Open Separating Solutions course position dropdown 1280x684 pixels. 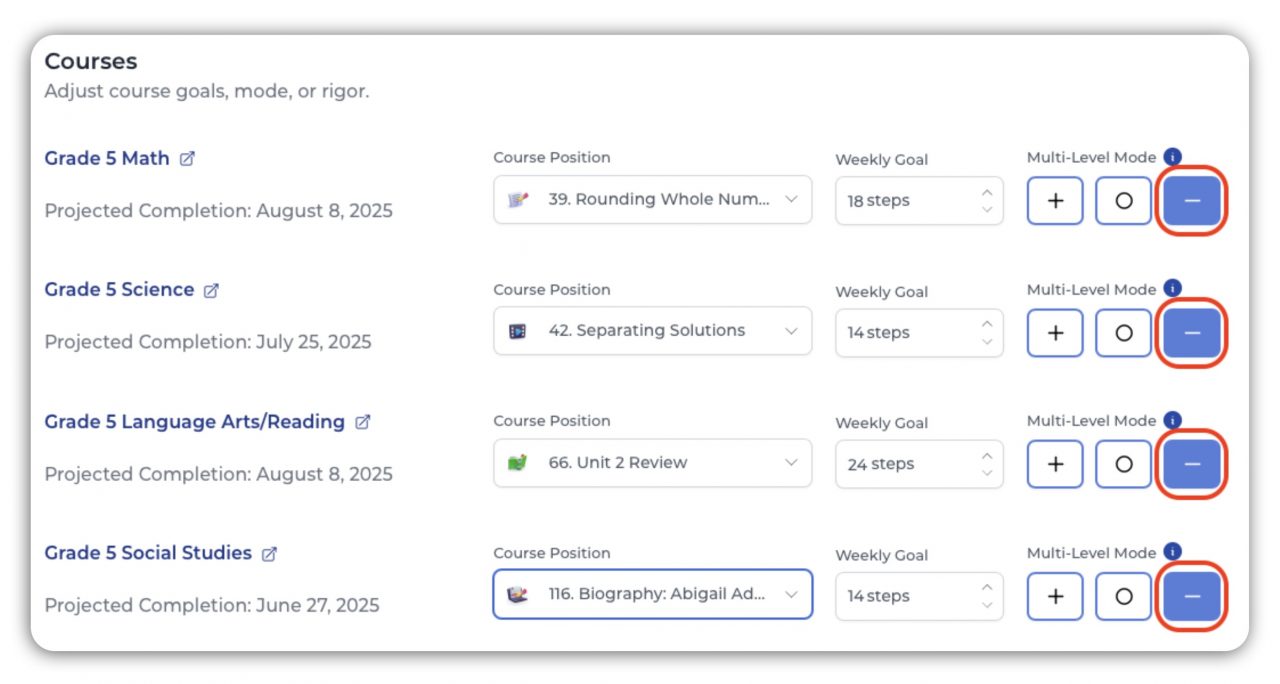652,331
